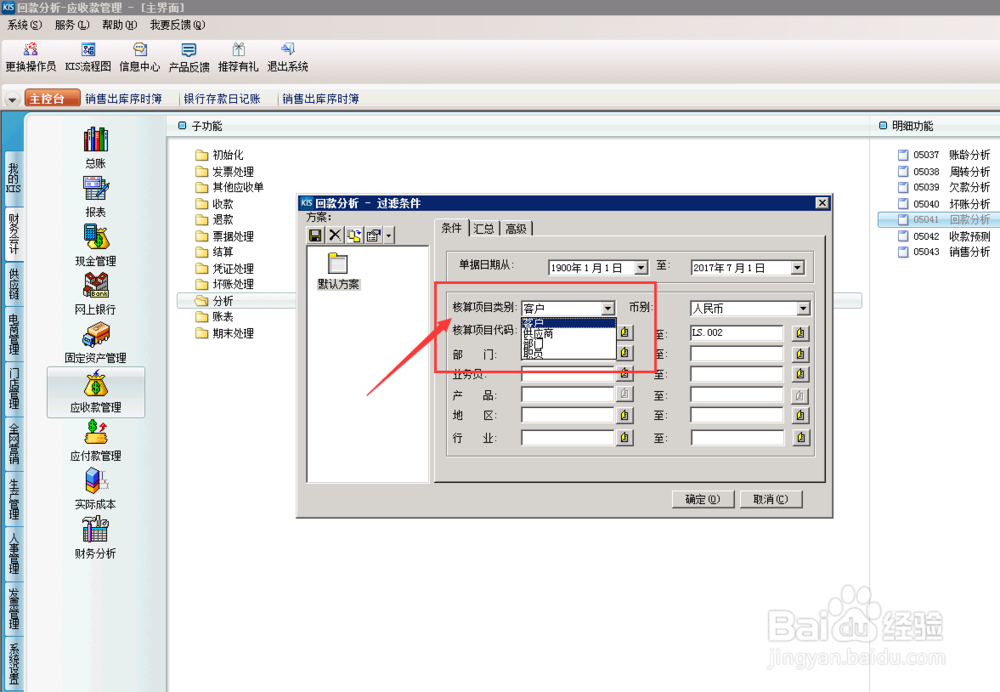Open end date 2017年7月1日 dropdown
The image size is (1000, 692).
(x=797, y=268)
